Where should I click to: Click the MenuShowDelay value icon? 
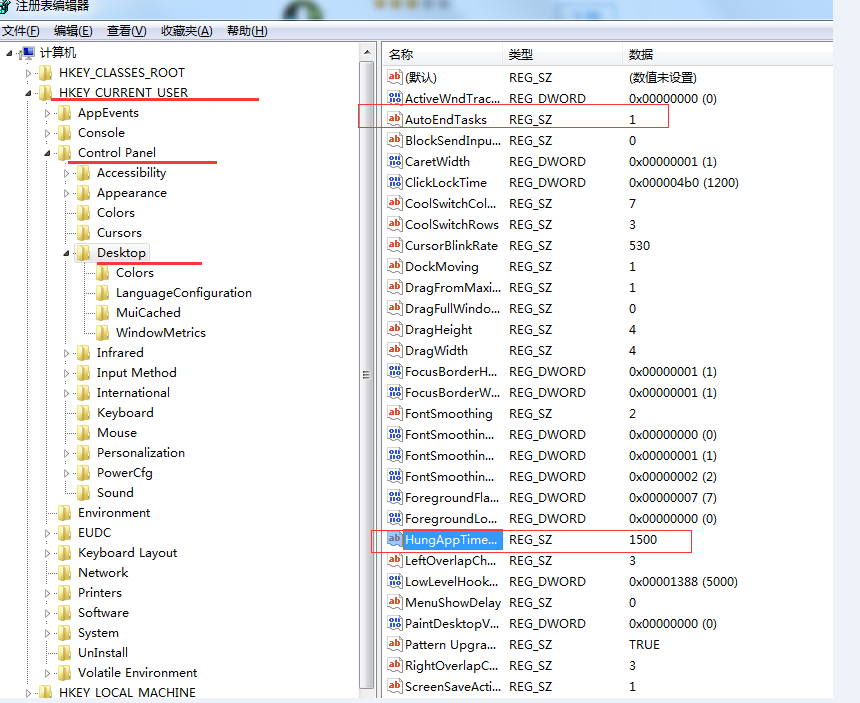[394, 602]
